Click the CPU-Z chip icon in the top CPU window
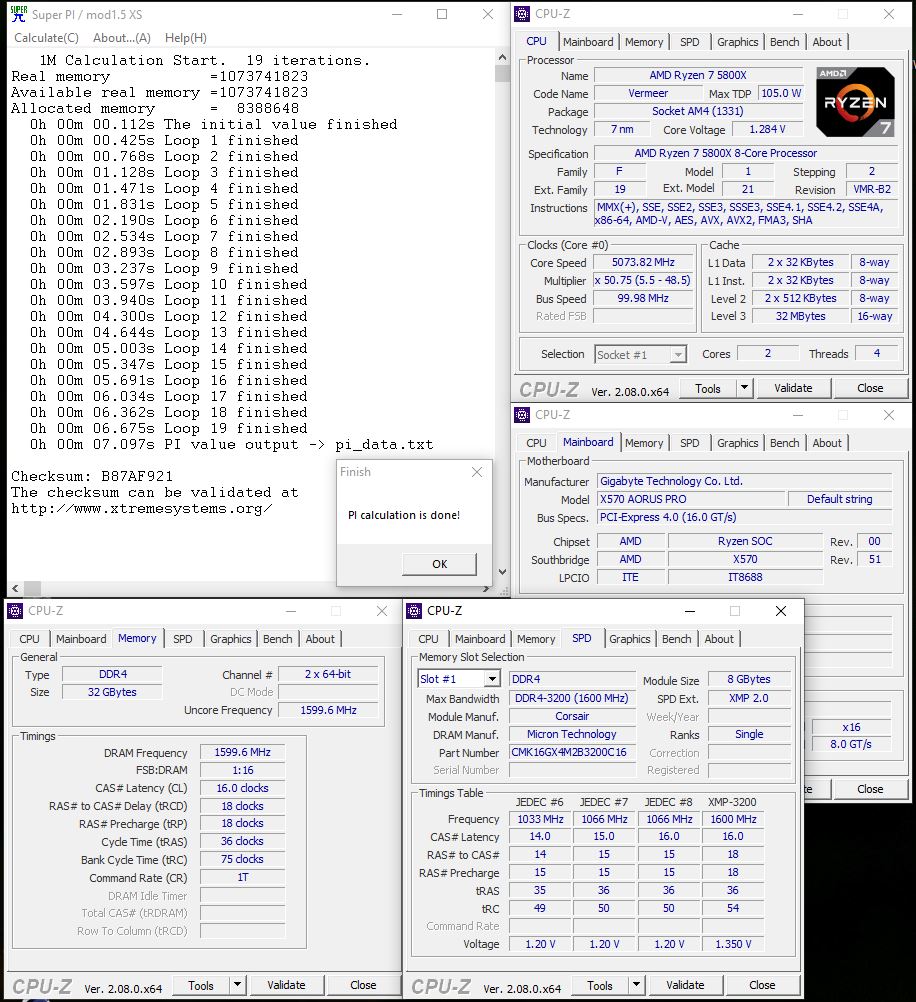This screenshot has height=1002, width=916. click(522, 13)
